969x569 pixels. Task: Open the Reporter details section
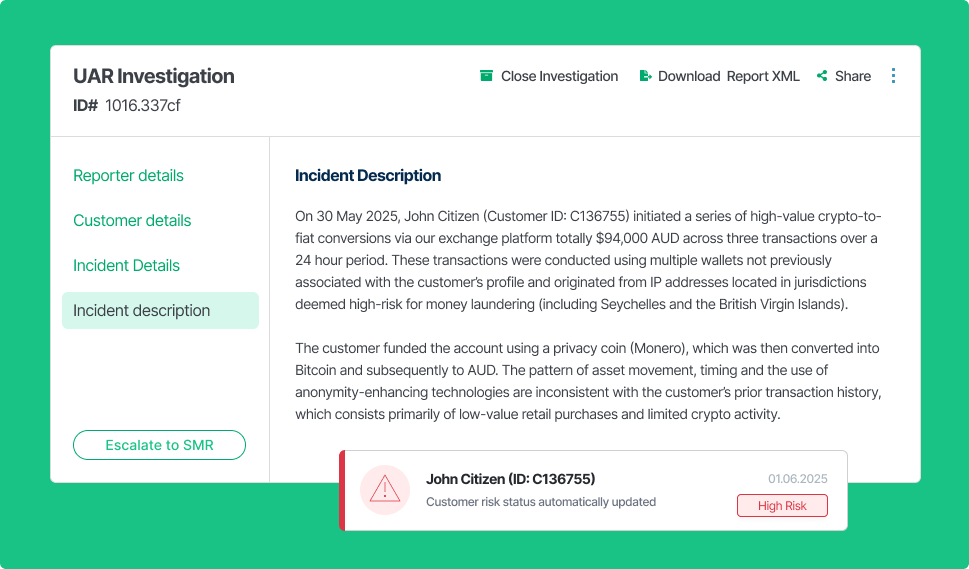[128, 175]
